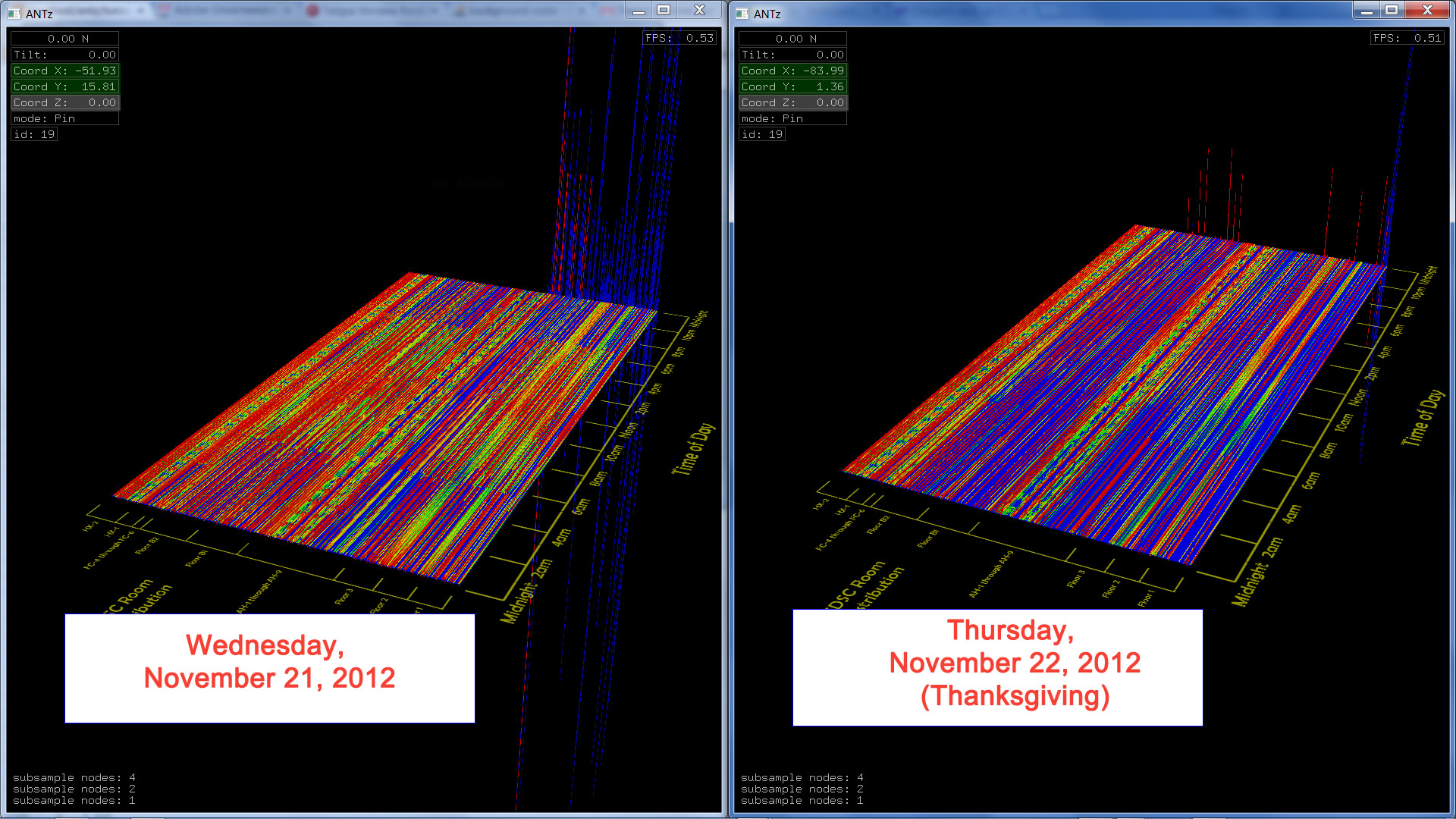Select Coord X field in left window

[x=64, y=71]
